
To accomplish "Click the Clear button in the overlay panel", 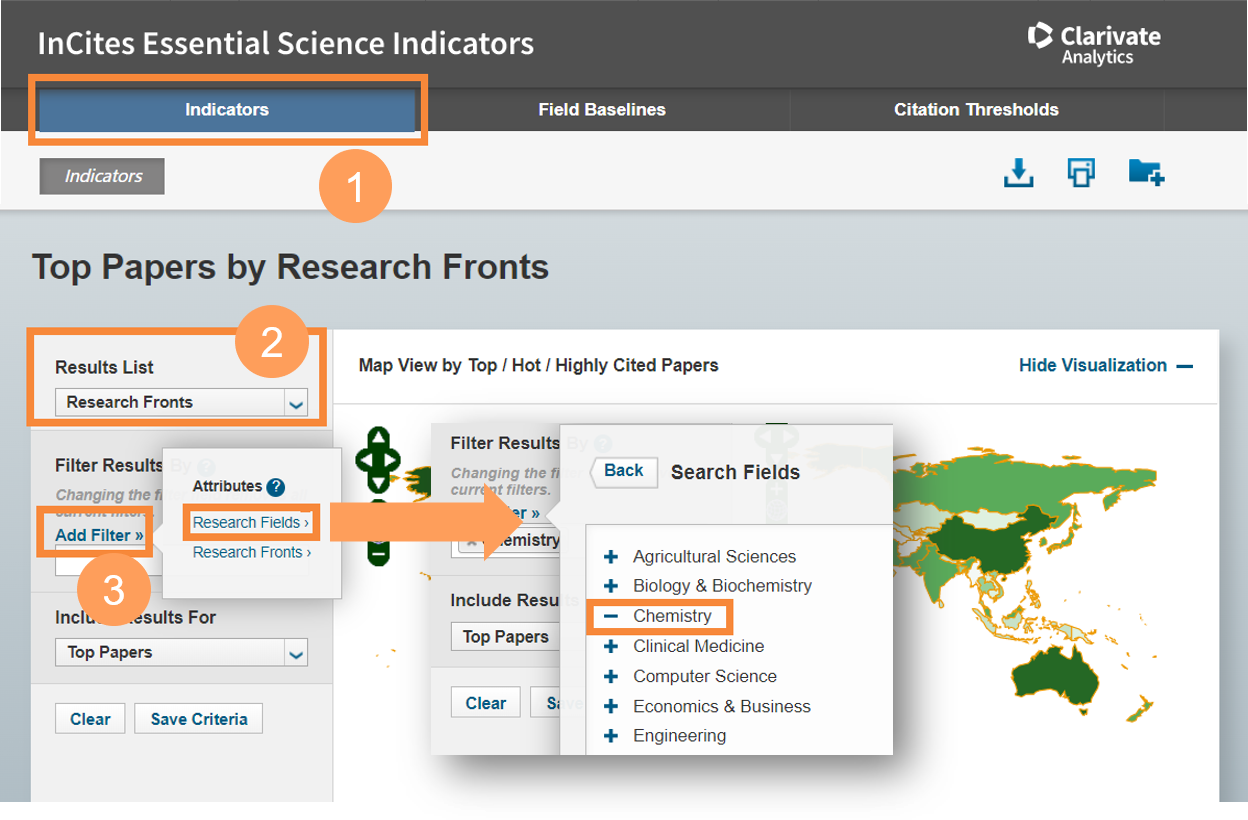I will click(486, 703).
